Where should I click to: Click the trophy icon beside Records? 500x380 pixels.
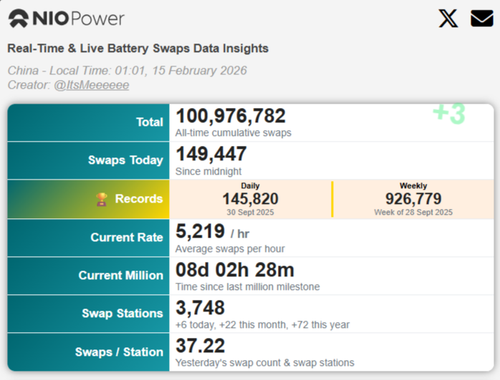click(x=102, y=199)
